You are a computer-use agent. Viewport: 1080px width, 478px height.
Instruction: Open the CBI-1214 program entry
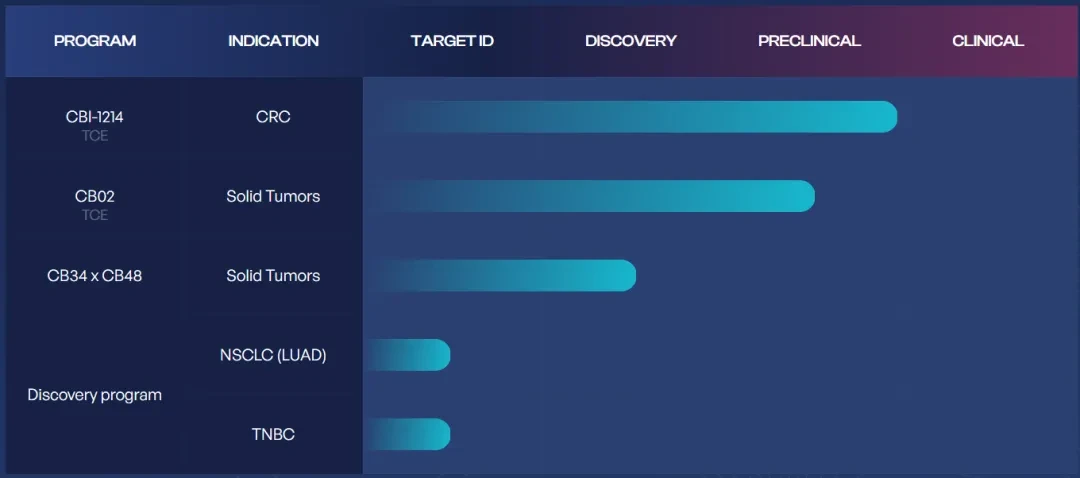pyautogui.click(x=95, y=117)
